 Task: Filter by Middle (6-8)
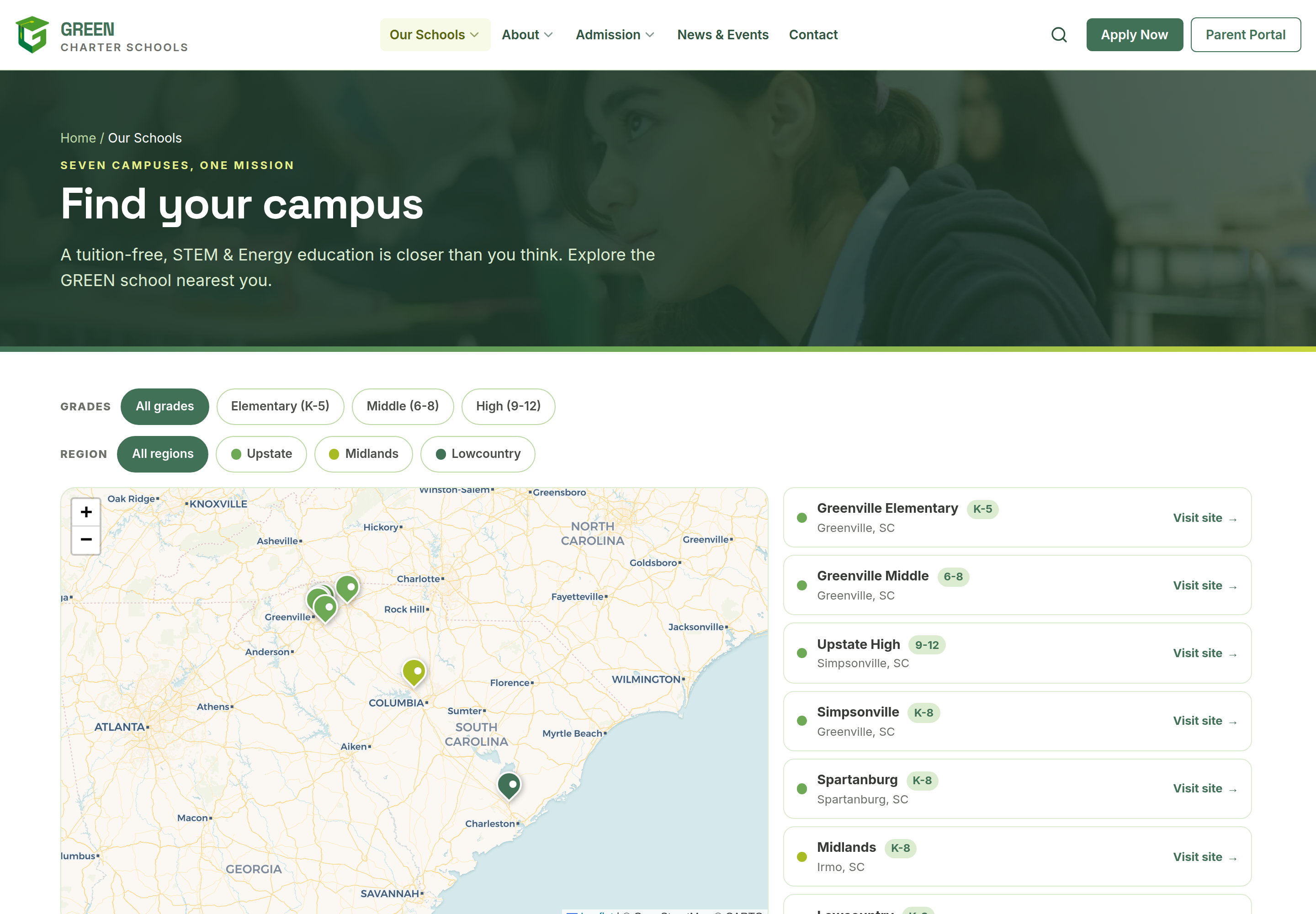pos(403,407)
